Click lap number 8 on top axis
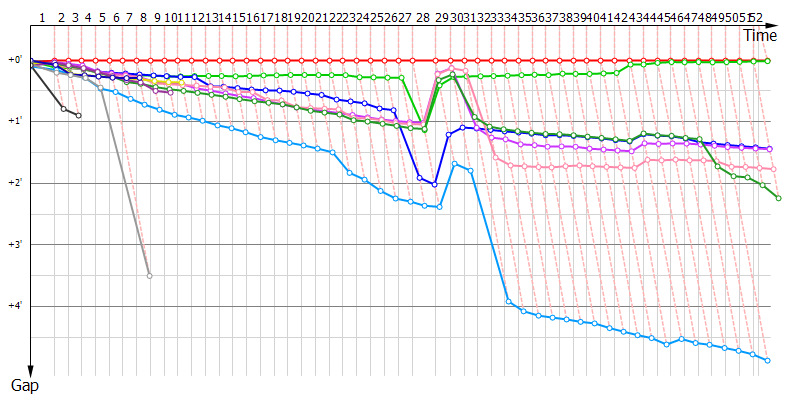 (x=145, y=18)
